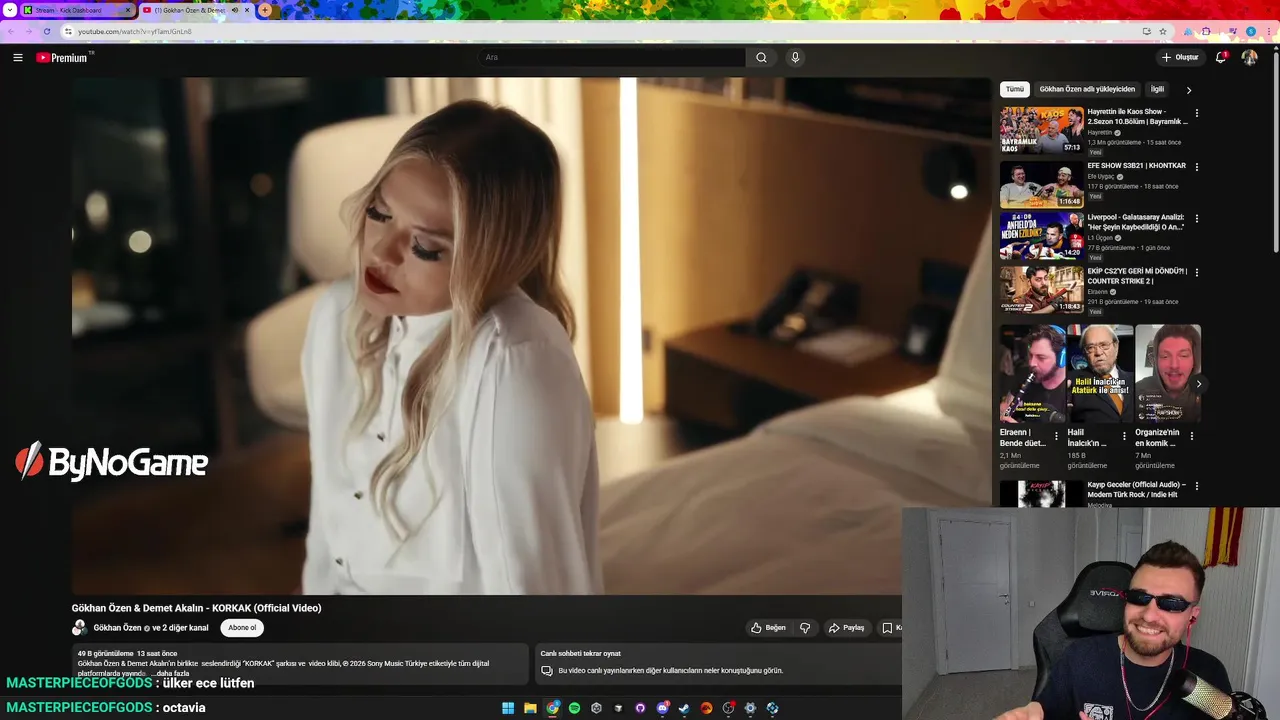Open options for Elraenn Short

tap(1056, 436)
